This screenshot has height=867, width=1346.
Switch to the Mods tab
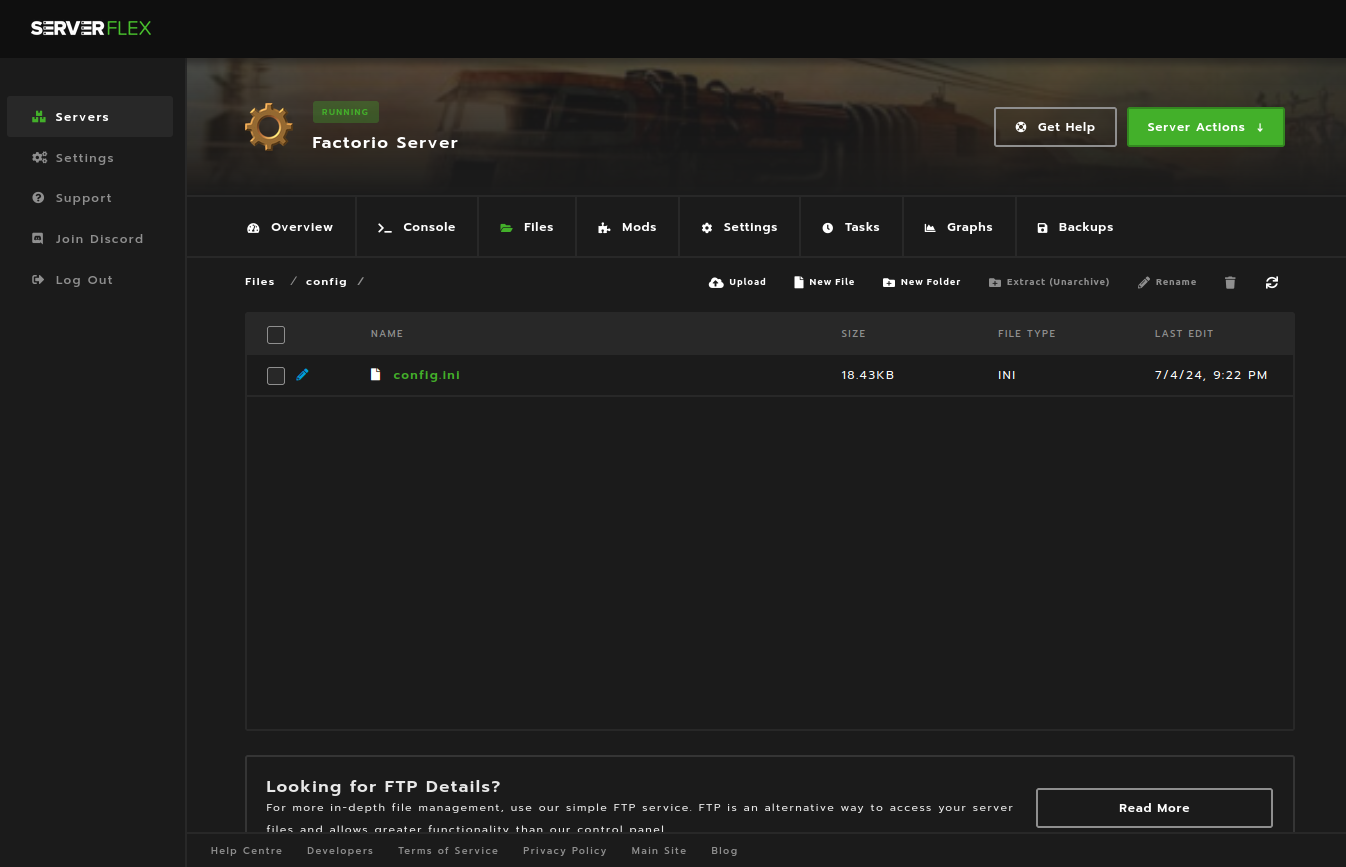[x=628, y=227]
